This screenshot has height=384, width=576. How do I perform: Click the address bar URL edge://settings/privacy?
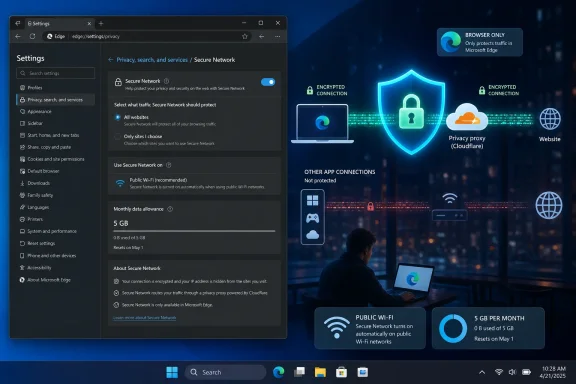pyautogui.click(x=96, y=36)
